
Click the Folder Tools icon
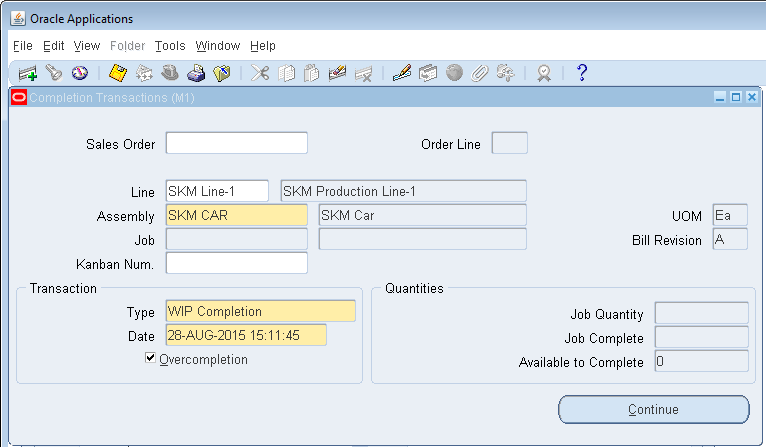pos(506,73)
